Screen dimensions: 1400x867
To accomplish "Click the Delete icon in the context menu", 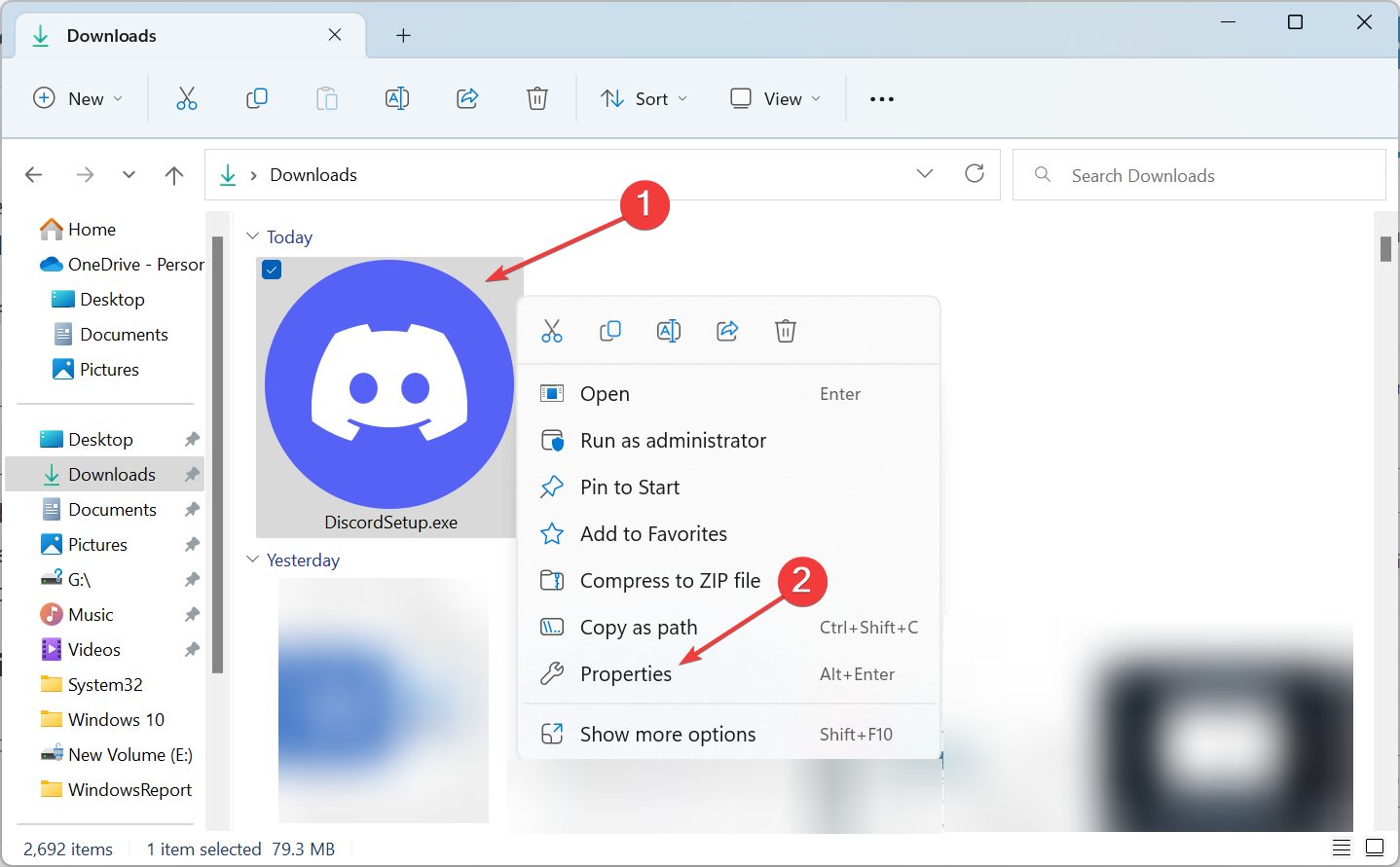I will click(x=786, y=331).
